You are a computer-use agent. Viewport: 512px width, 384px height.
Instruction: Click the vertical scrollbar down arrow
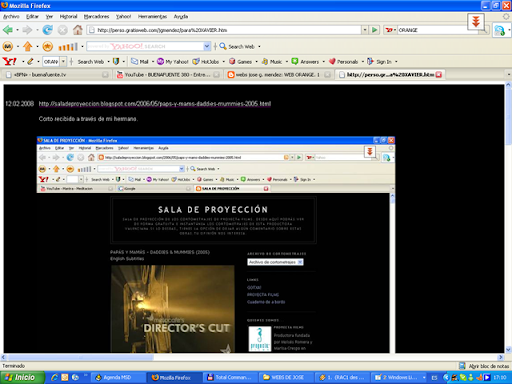508,349
